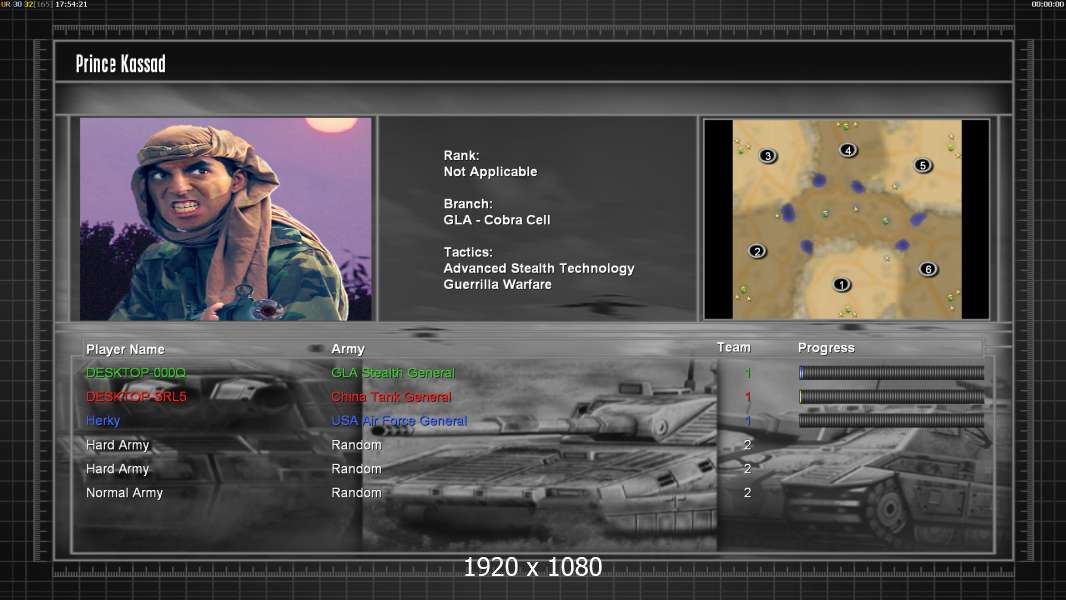This screenshot has width=1066, height=600.
Task: Click the Not Applicable rank value
Action: [490, 172]
